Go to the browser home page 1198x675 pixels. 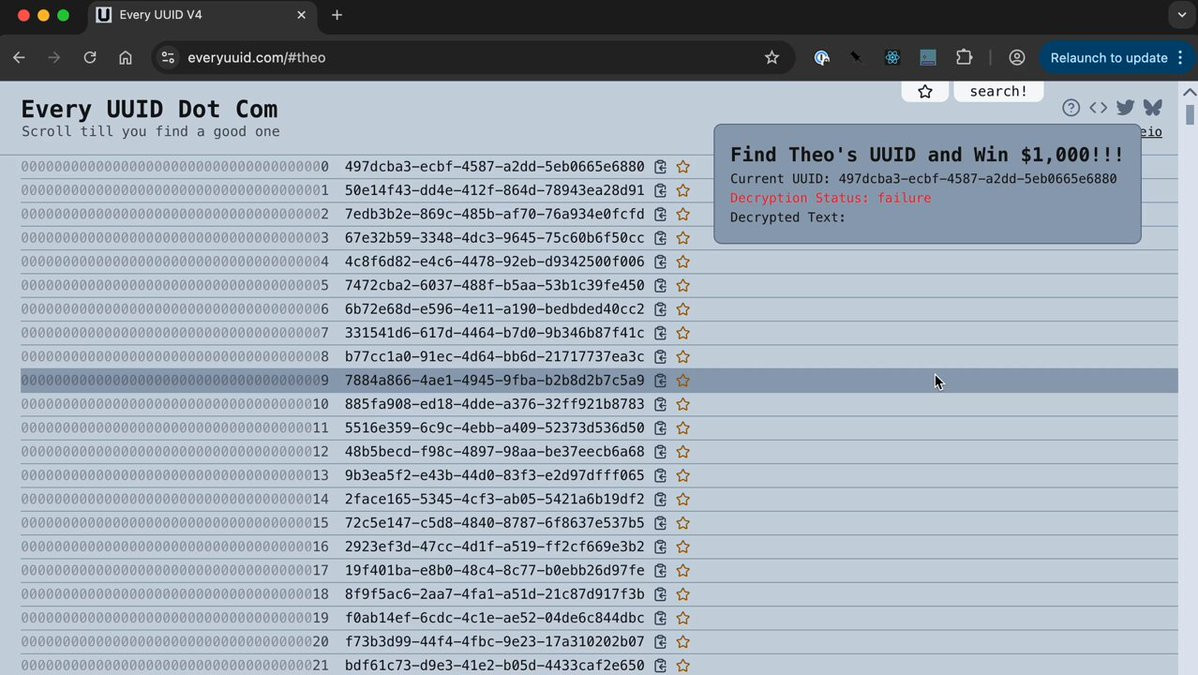125,57
